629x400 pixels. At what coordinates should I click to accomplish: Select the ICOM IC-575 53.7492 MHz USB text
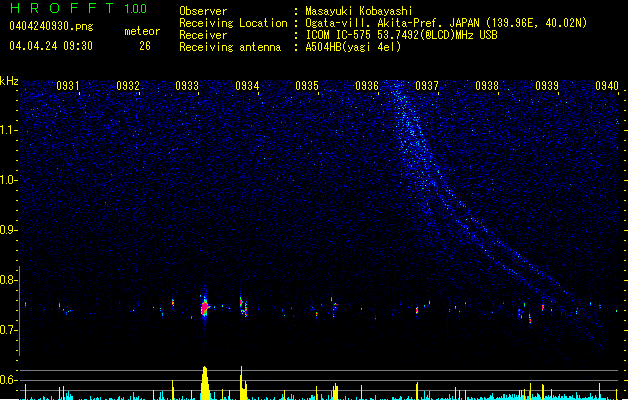tap(401, 35)
